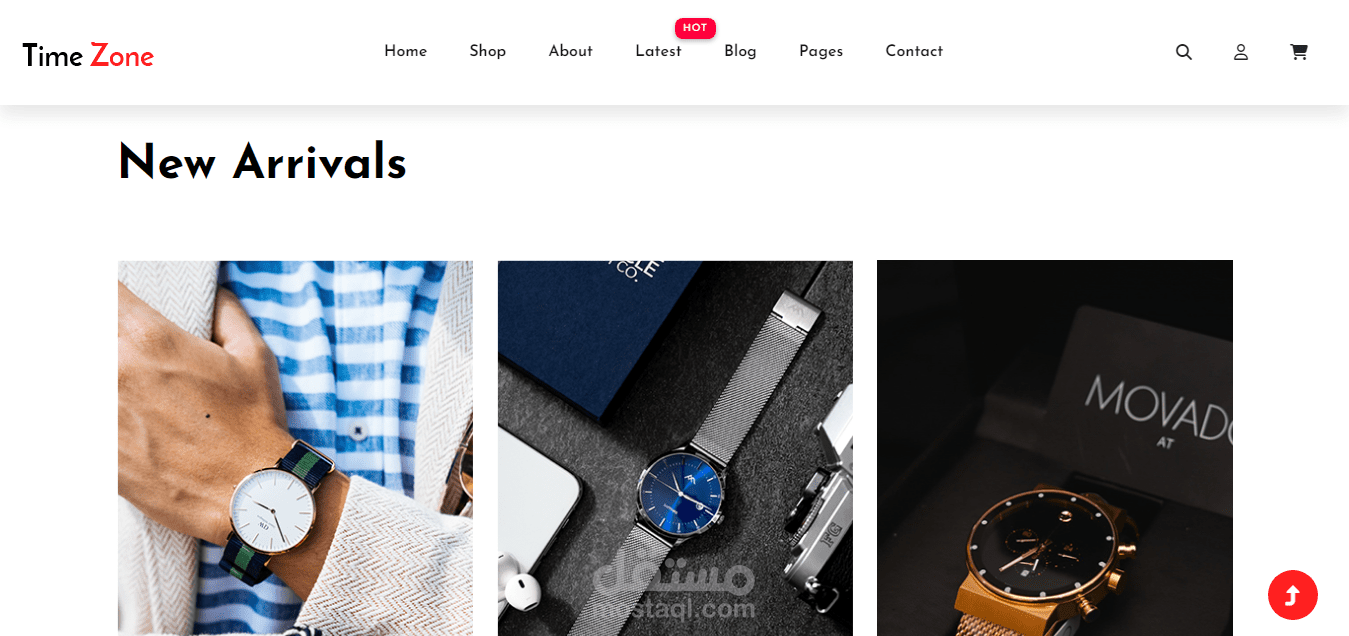Open the shopping cart icon
The width and height of the screenshot is (1349, 636).
coord(1299,52)
